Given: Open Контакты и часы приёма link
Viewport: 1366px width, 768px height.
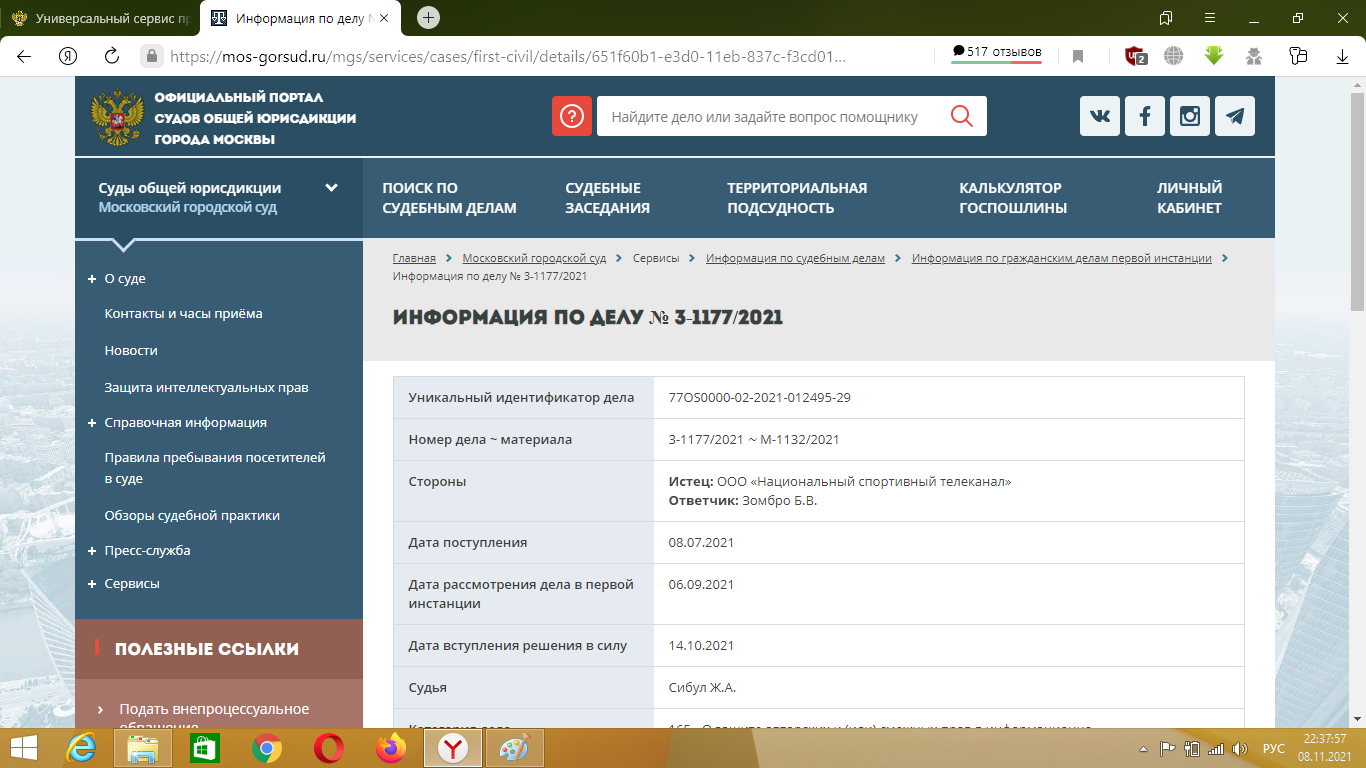Looking at the screenshot, I should (183, 313).
